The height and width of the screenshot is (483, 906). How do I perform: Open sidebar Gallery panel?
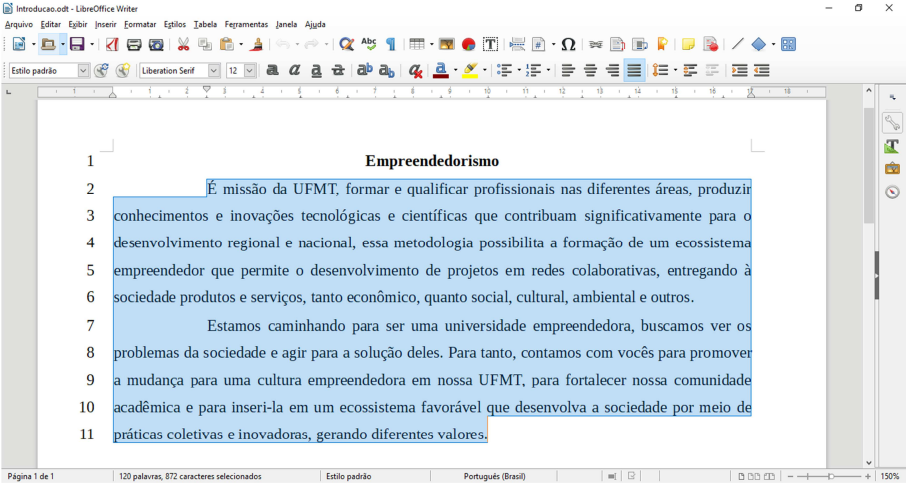tap(892, 168)
